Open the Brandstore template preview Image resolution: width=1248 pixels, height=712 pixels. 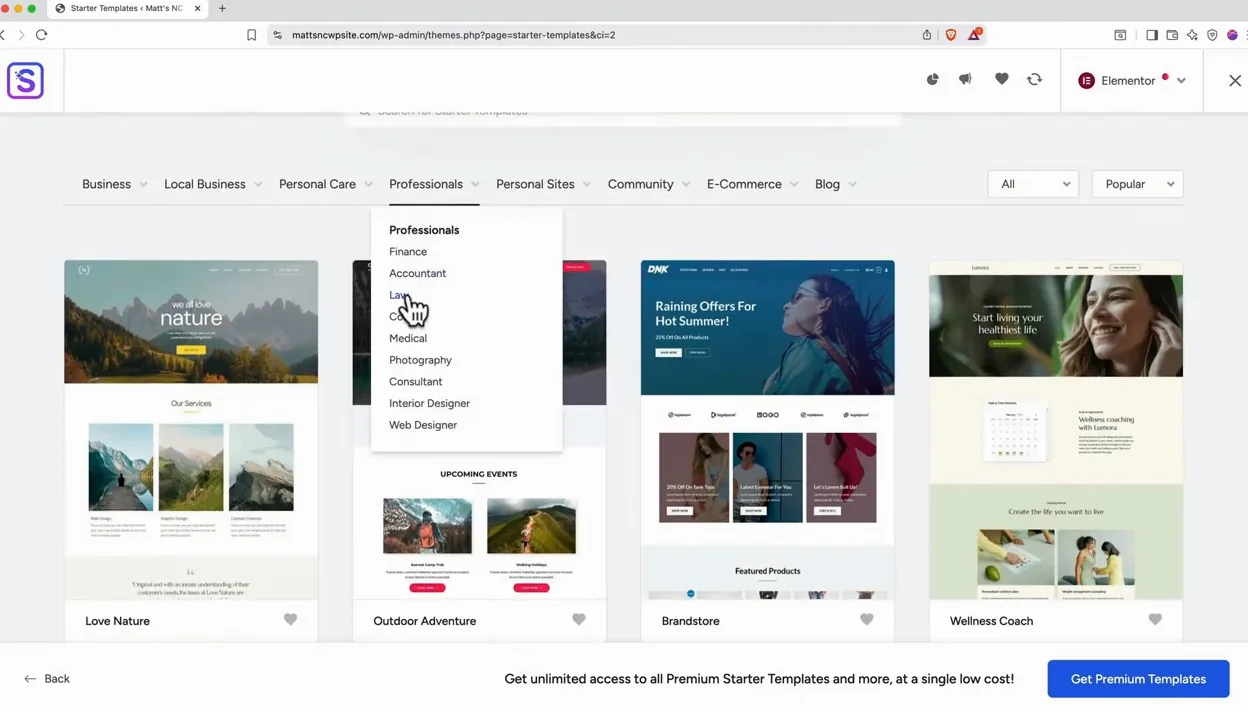click(x=767, y=430)
